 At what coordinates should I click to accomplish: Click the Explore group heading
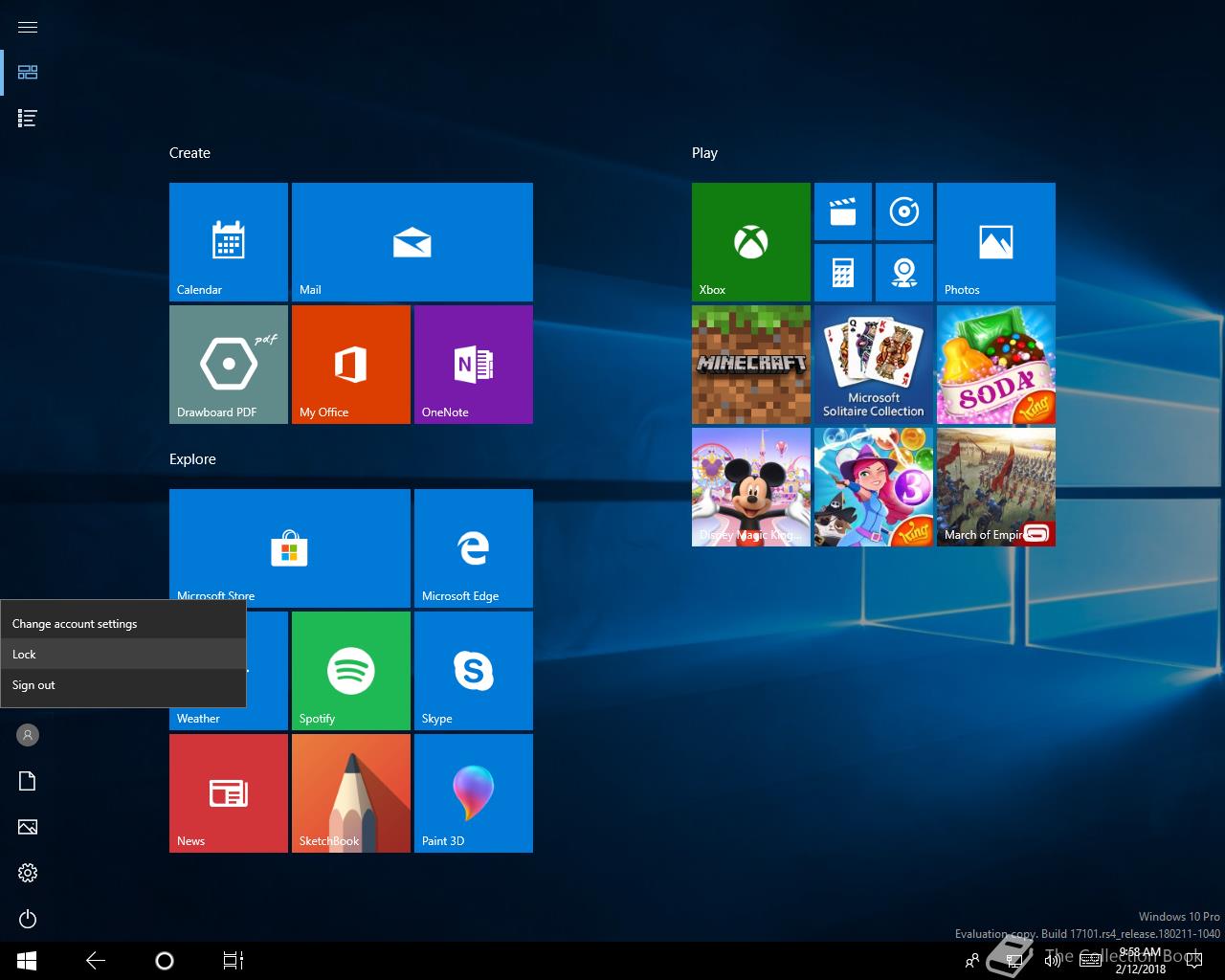tap(192, 459)
